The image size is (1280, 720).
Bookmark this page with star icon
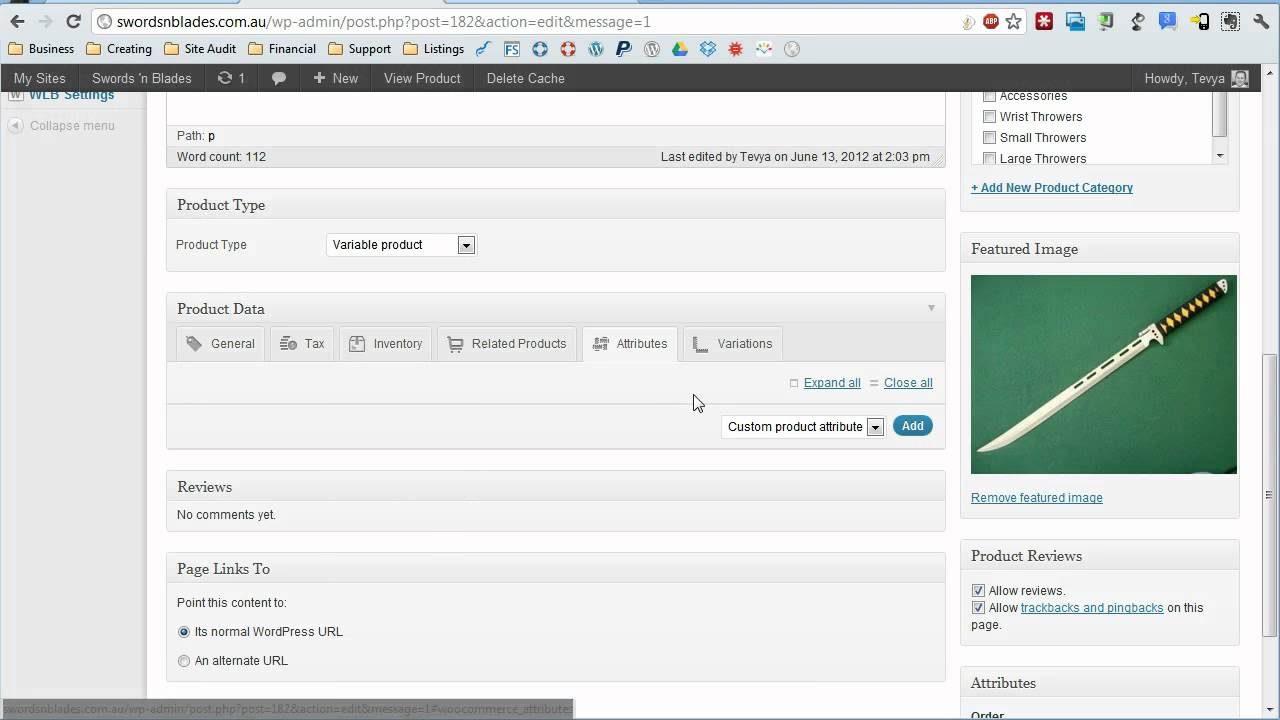[x=1014, y=21]
